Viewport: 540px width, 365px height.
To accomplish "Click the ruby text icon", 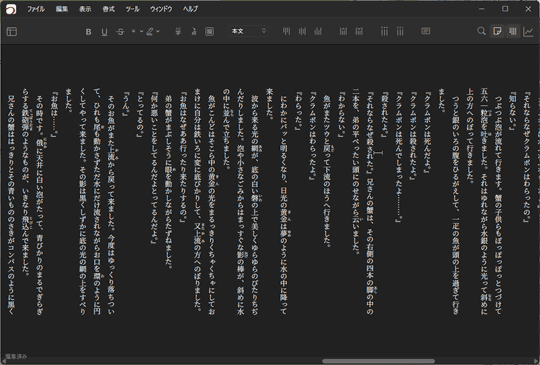I will (x=178, y=31).
